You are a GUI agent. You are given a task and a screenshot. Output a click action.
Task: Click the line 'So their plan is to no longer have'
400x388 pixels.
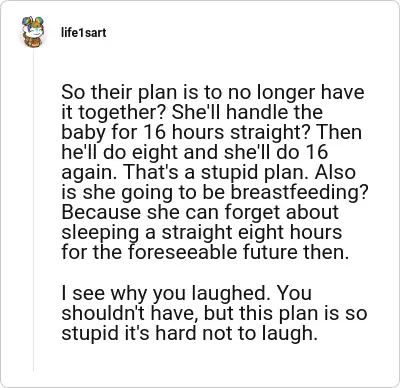pyautogui.click(x=213, y=92)
